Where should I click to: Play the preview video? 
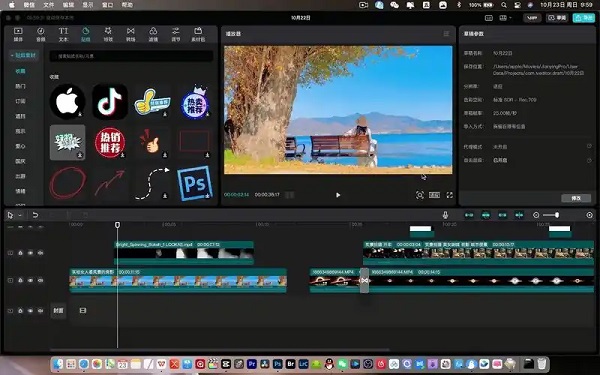pos(338,195)
